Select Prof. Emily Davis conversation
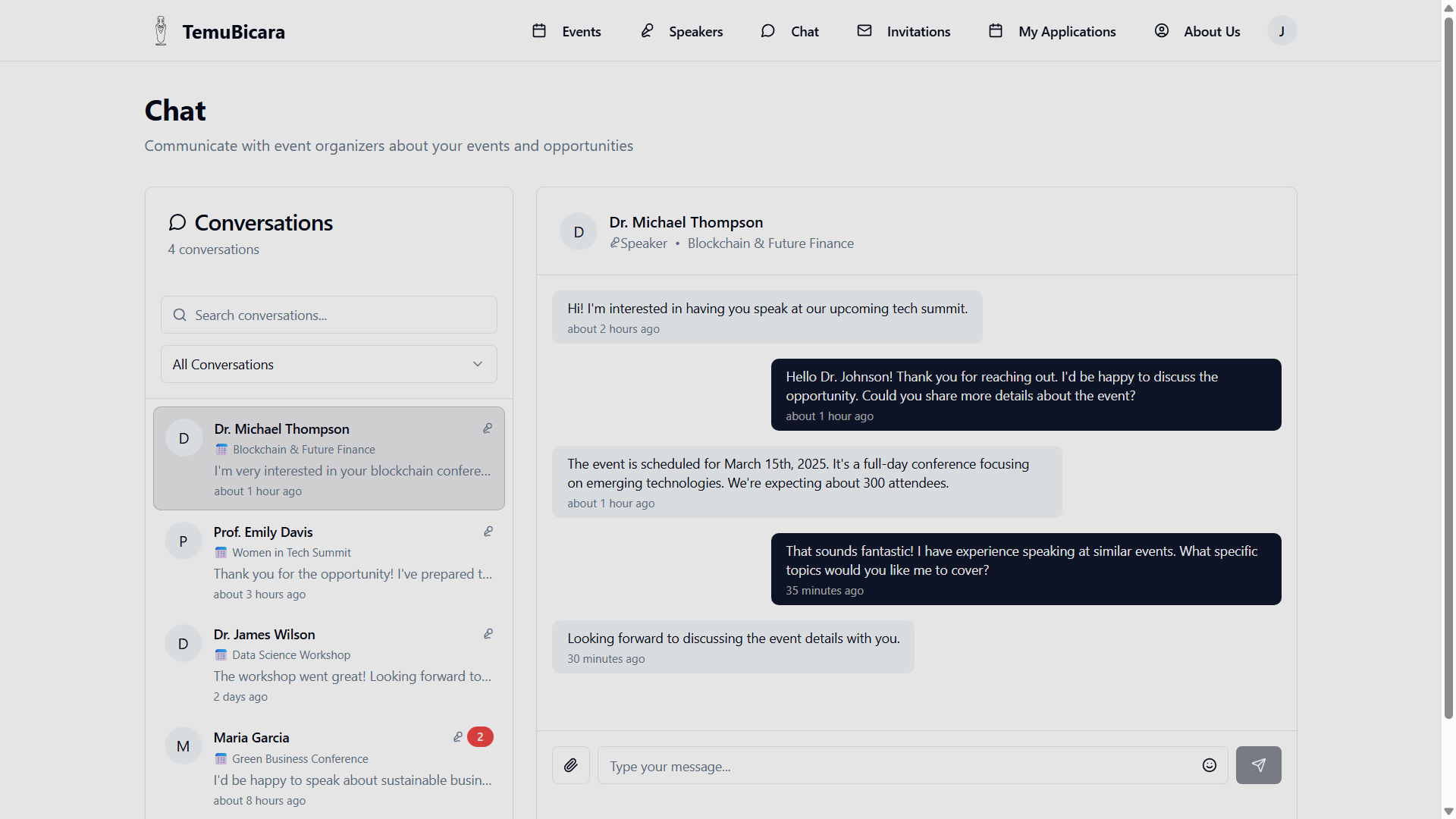This screenshot has width=1456, height=819. click(x=328, y=562)
